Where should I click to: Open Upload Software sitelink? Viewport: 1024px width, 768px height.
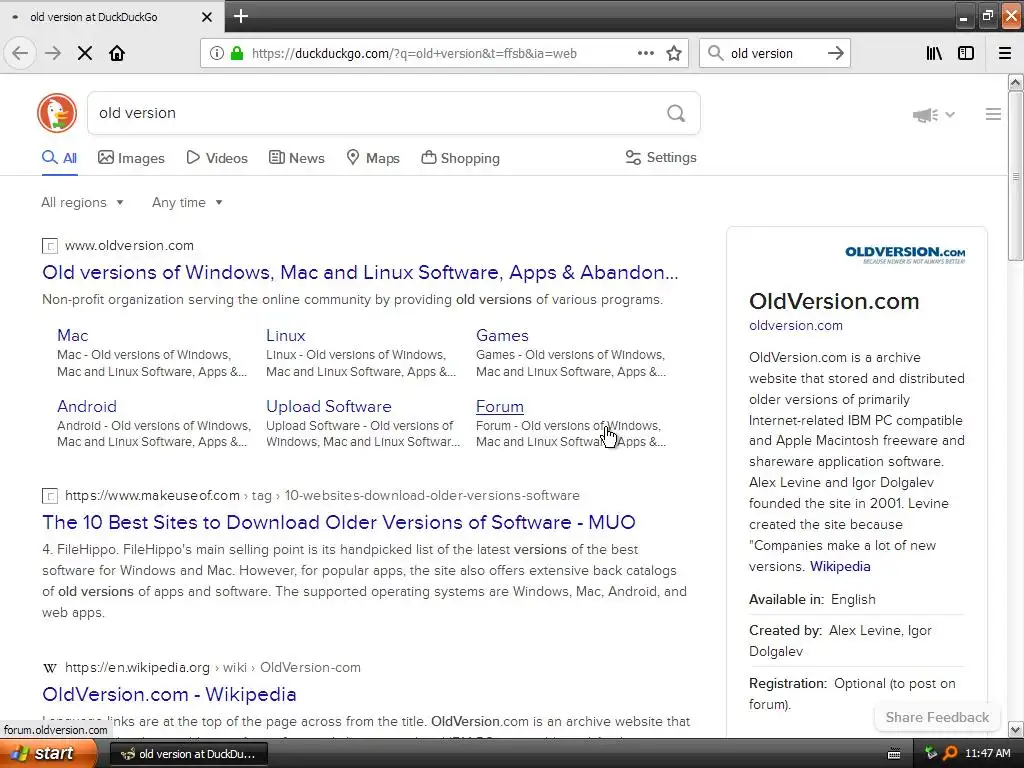328,406
